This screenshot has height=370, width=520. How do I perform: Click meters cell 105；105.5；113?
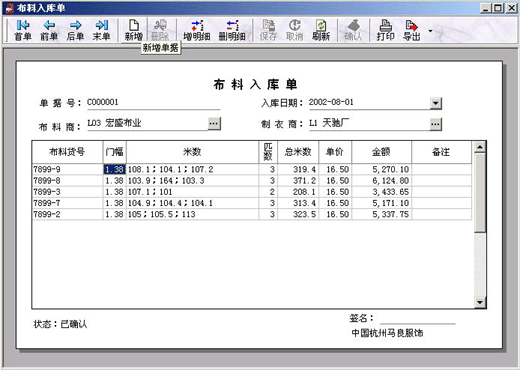[x=192, y=214]
